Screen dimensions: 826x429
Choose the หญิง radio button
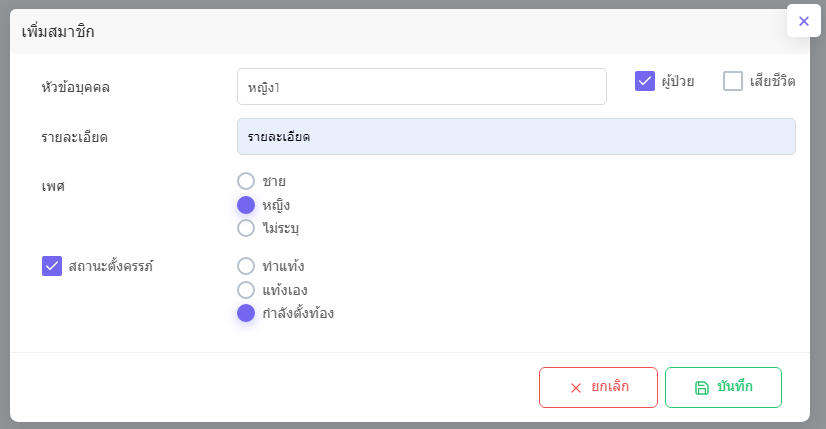[x=246, y=205]
